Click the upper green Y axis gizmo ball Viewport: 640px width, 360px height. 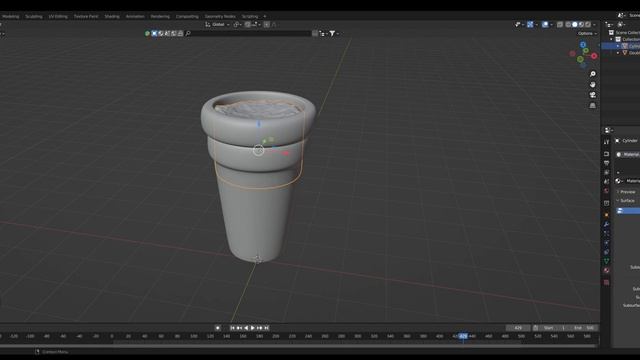tap(586, 51)
